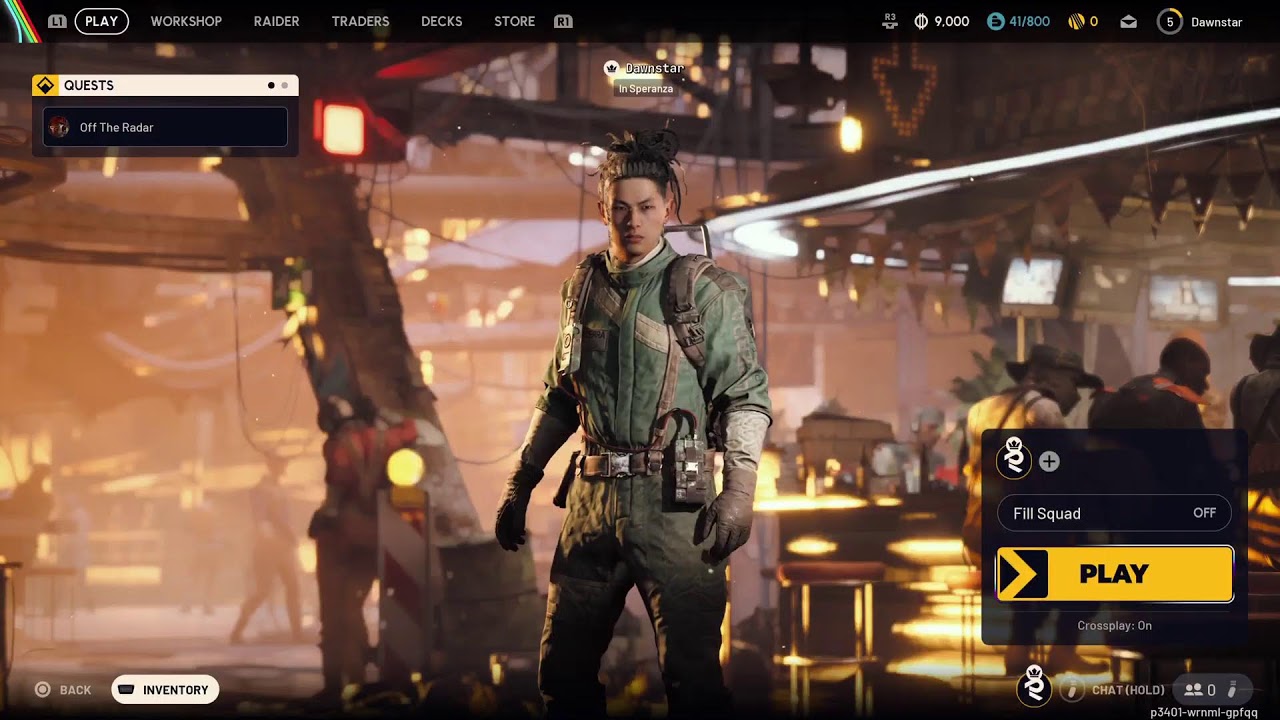Click the bottom player avatar icon
1280x720 pixels.
[1034, 686]
